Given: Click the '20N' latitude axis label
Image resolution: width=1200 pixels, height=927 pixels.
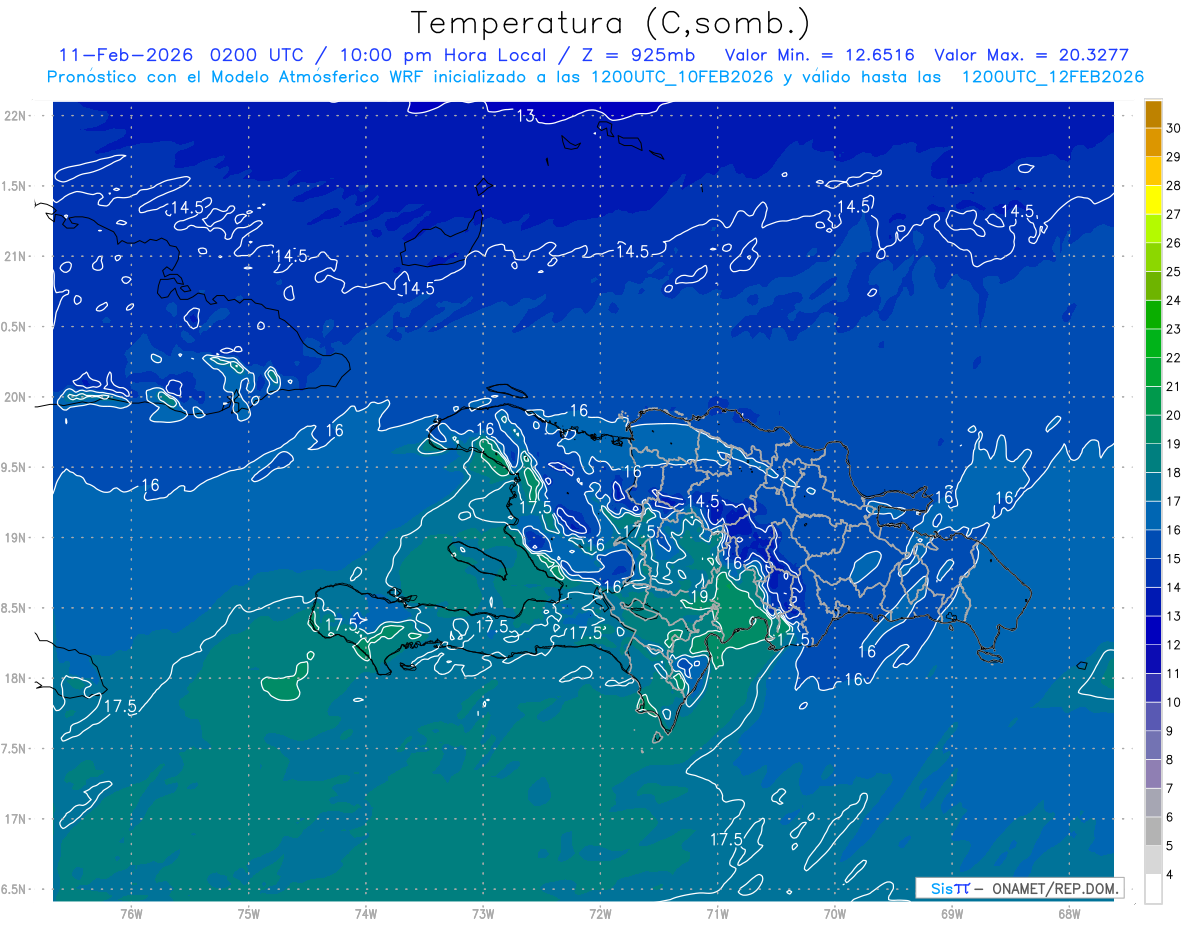Looking at the screenshot, I should coord(15,397).
